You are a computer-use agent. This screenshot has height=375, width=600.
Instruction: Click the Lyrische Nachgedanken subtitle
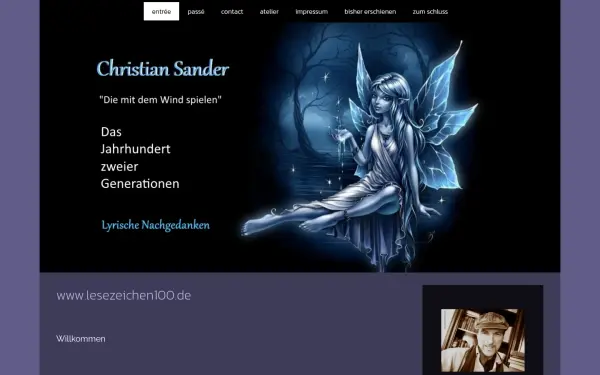click(x=155, y=225)
